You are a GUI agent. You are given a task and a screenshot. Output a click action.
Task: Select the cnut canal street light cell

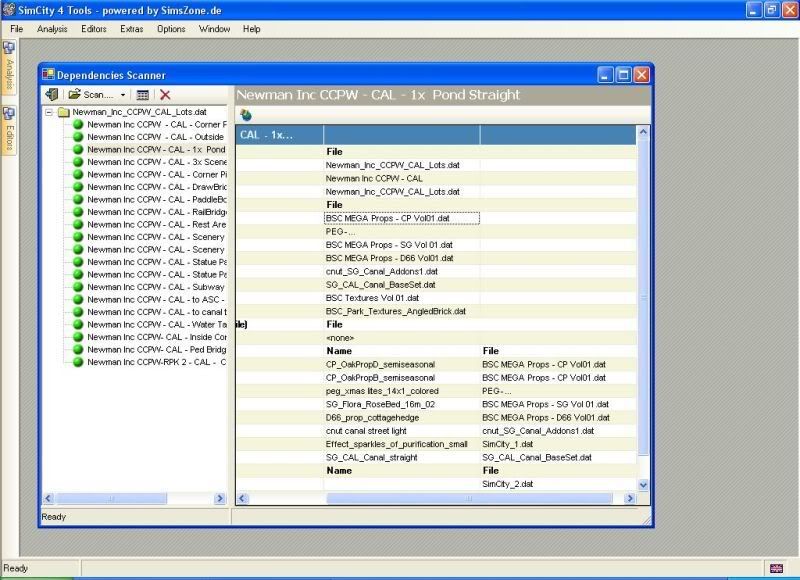[x=402, y=431]
